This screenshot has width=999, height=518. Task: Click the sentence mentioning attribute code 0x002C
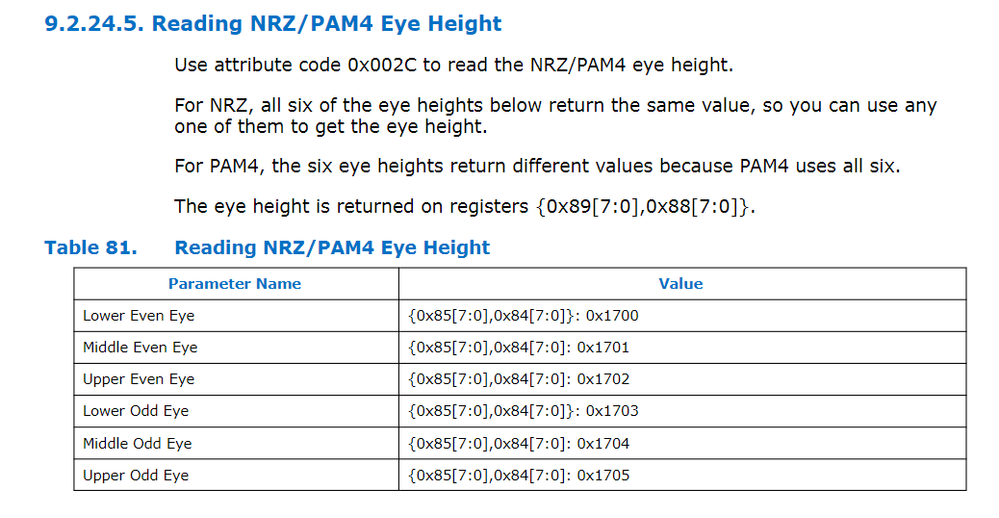click(x=454, y=65)
